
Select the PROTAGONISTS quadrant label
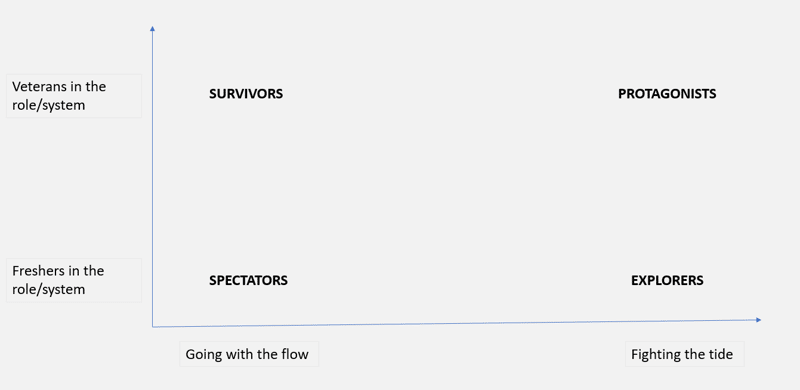[x=667, y=94]
